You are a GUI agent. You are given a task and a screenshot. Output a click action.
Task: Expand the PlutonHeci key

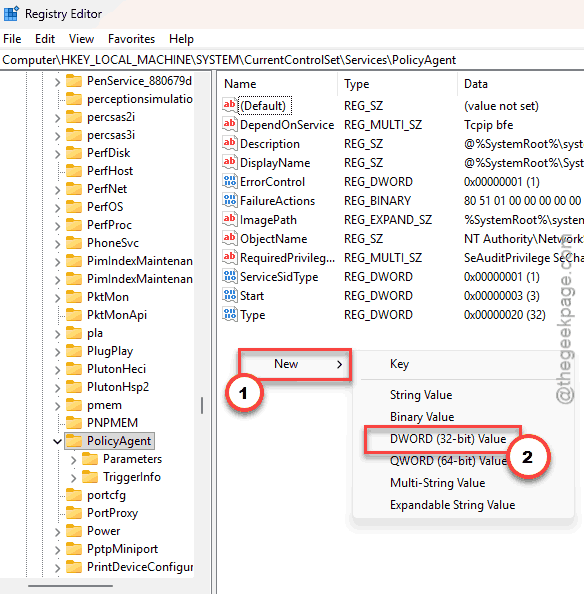(x=57, y=369)
